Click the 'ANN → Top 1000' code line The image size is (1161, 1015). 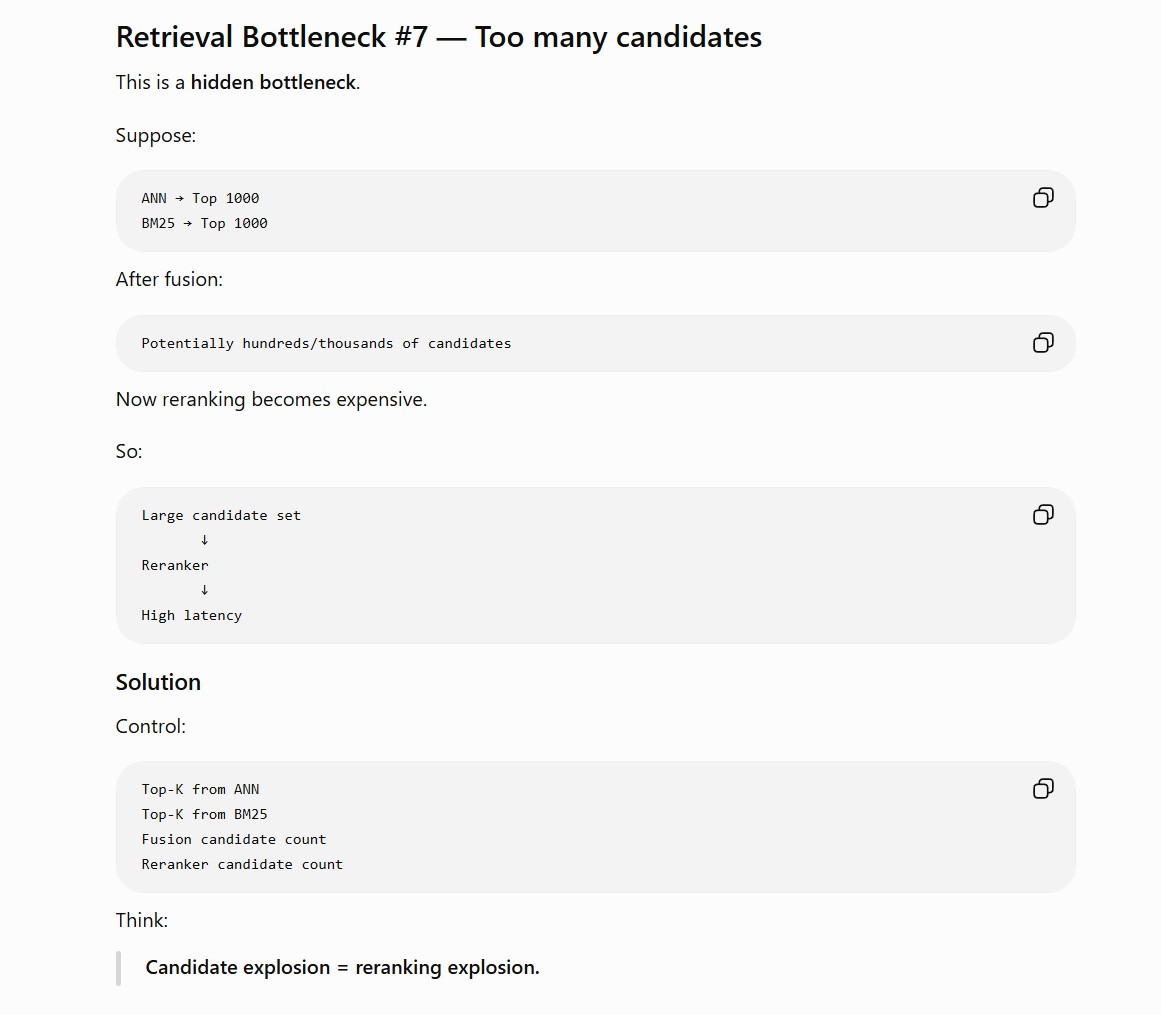(x=200, y=198)
